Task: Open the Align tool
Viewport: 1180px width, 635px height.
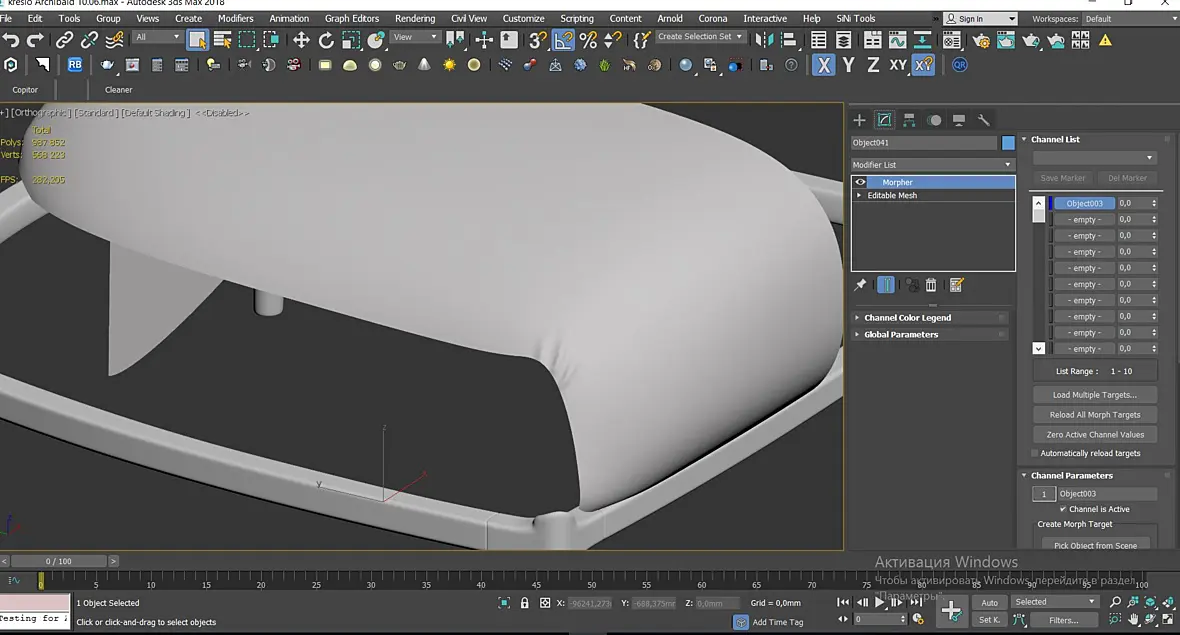Action: coord(789,40)
